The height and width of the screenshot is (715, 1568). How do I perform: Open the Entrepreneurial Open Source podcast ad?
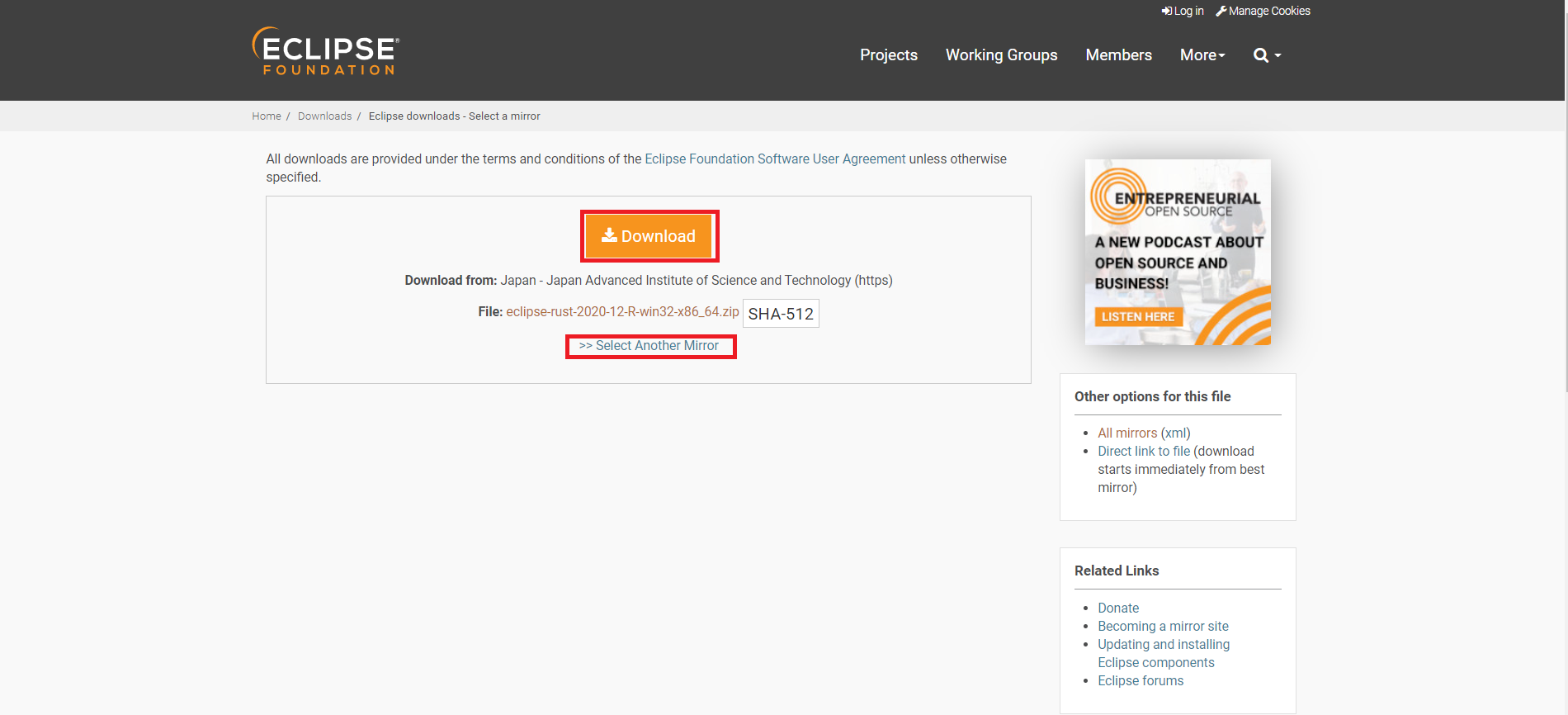tap(1178, 252)
